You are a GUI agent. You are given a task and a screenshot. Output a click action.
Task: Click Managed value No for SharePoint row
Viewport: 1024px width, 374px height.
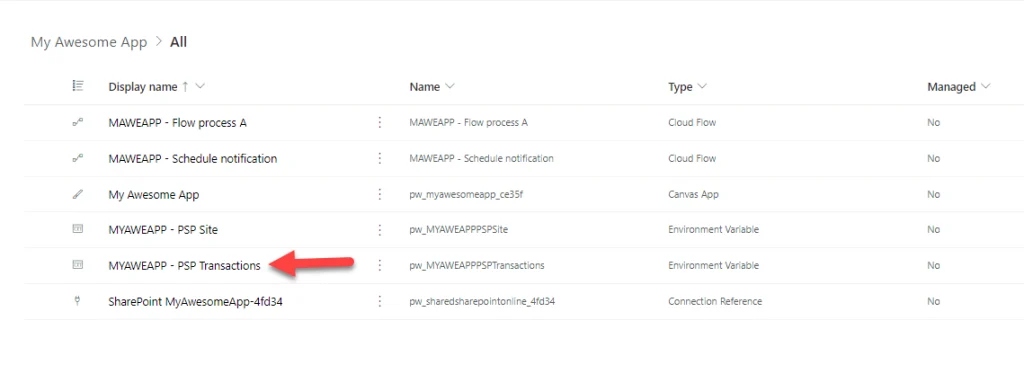(x=933, y=302)
